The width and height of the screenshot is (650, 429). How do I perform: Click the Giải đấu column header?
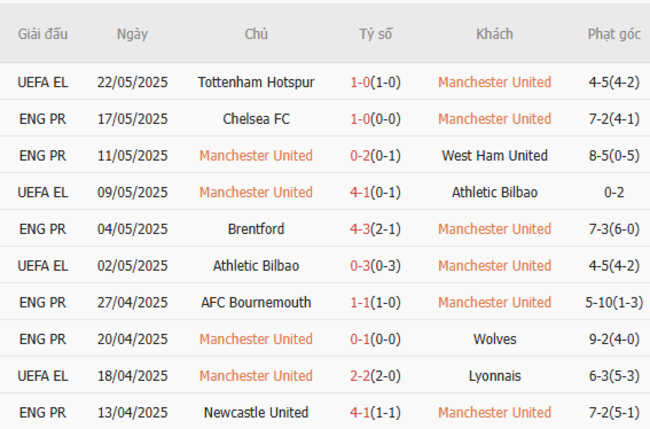pyautogui.click(x=43, y=34)
